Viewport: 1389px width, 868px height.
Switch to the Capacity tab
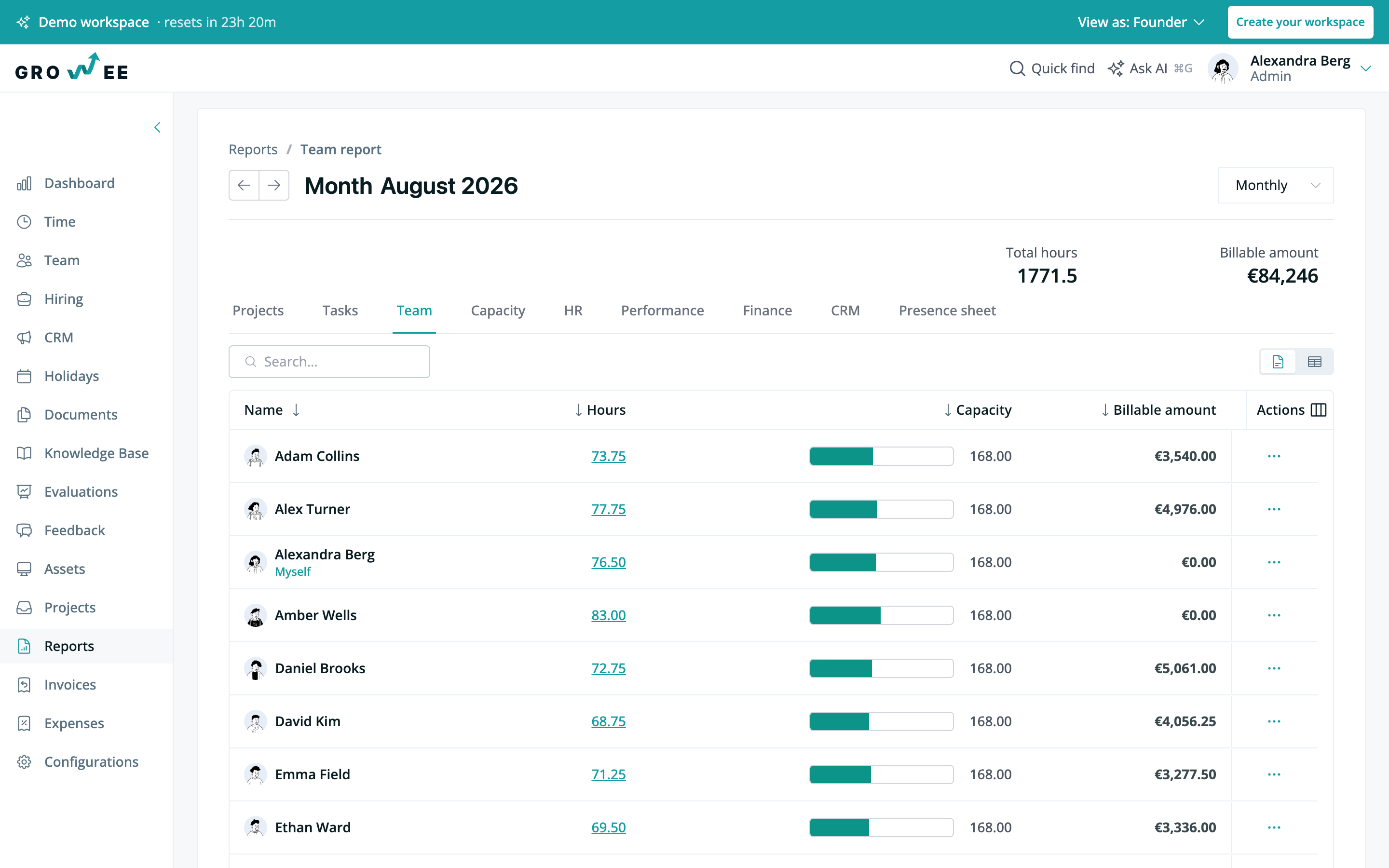[498, 311]
